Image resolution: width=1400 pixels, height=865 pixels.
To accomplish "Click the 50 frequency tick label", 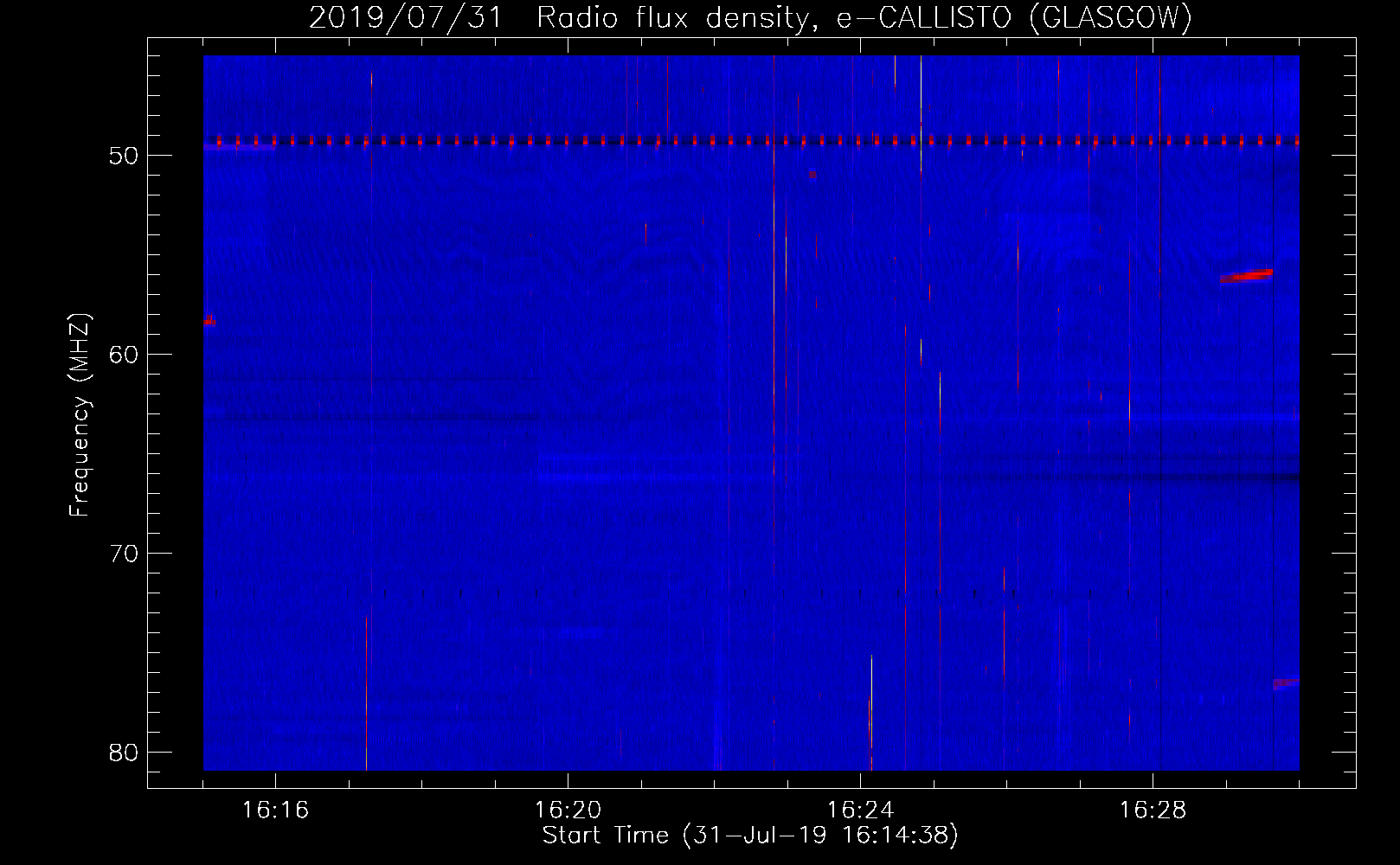I will point(124,156).
